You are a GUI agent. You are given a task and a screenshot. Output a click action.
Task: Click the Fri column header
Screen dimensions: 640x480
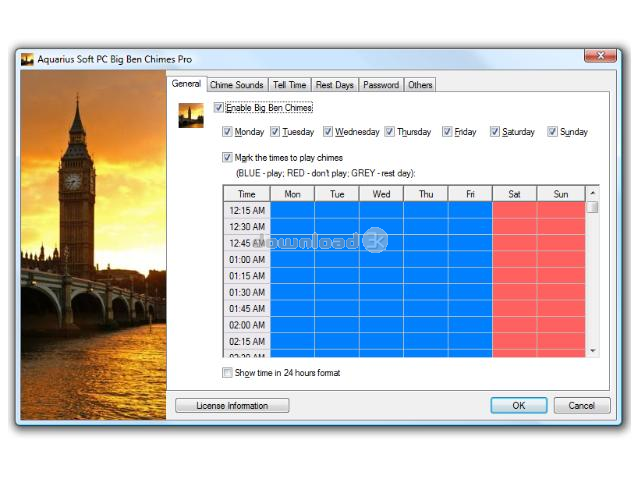[x=470, y=194]
